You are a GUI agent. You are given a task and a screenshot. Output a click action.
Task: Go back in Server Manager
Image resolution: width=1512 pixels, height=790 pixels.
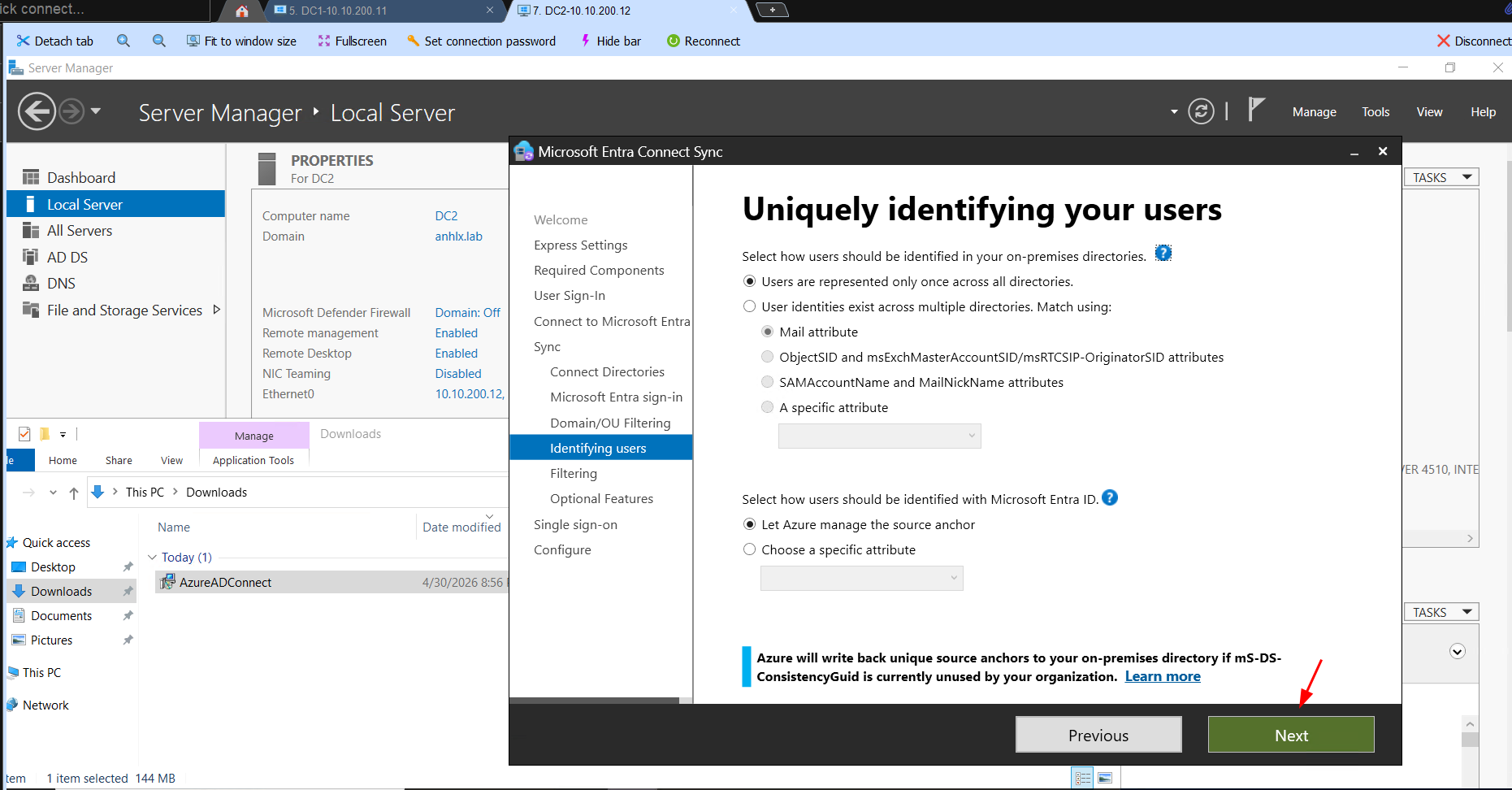click(37, 111)
